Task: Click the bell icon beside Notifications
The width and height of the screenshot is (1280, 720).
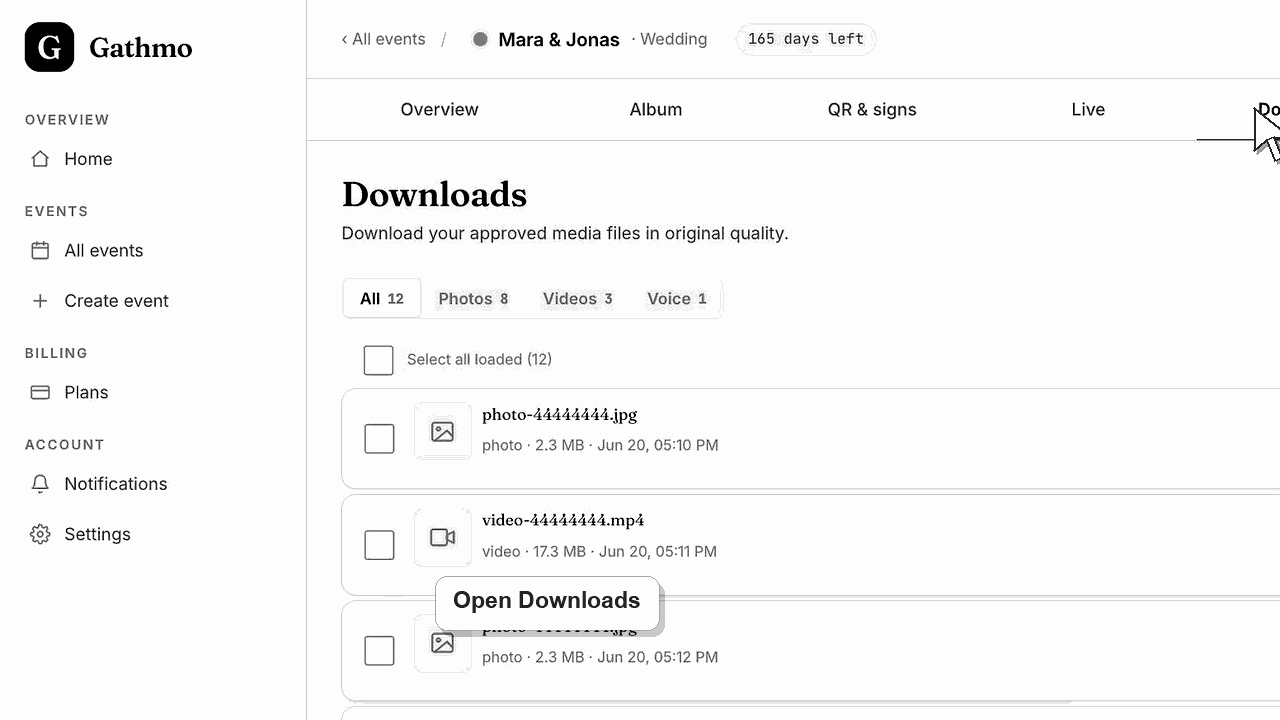Action: pos(40,484)
